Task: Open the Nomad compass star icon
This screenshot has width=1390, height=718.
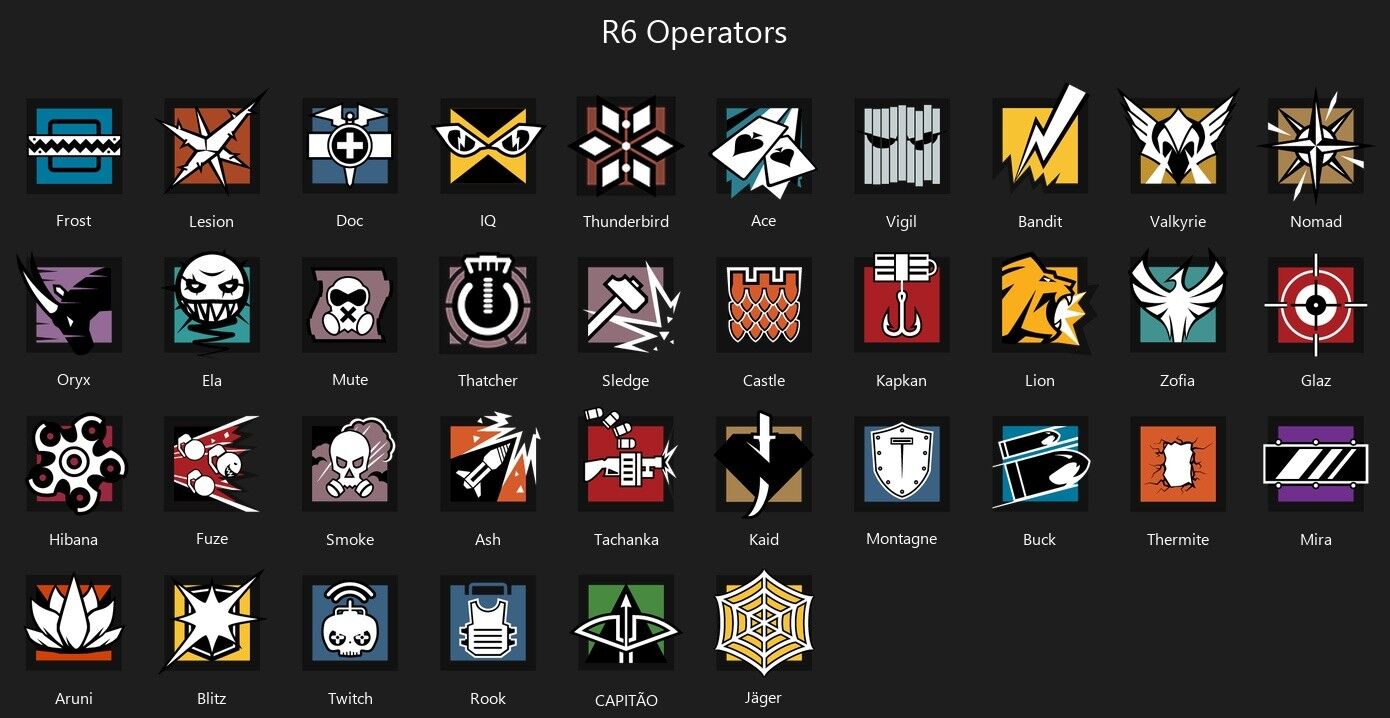Action: (x=1316, y=143)
